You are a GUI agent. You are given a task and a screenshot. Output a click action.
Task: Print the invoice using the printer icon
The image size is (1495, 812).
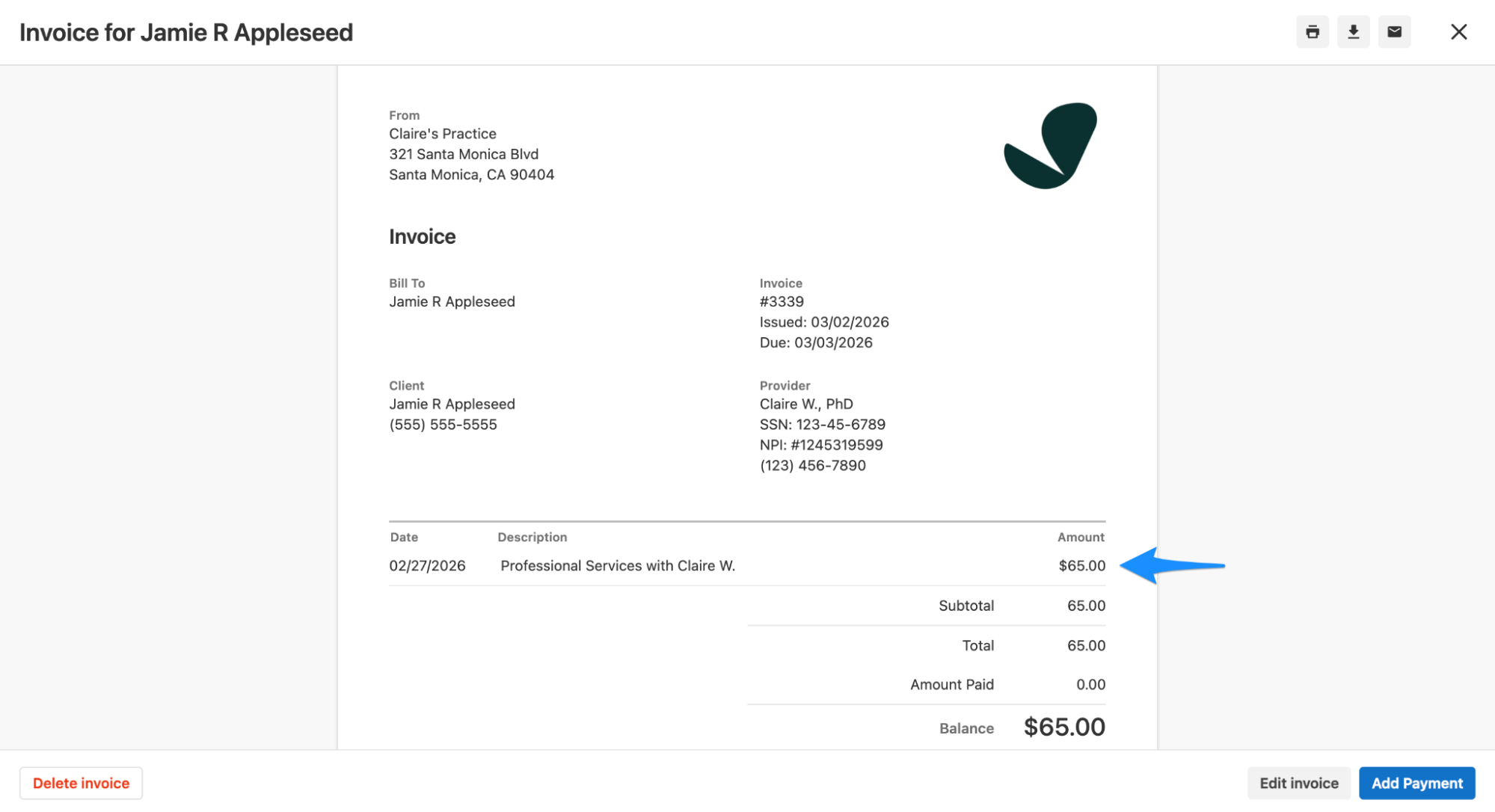(1313, 32)
